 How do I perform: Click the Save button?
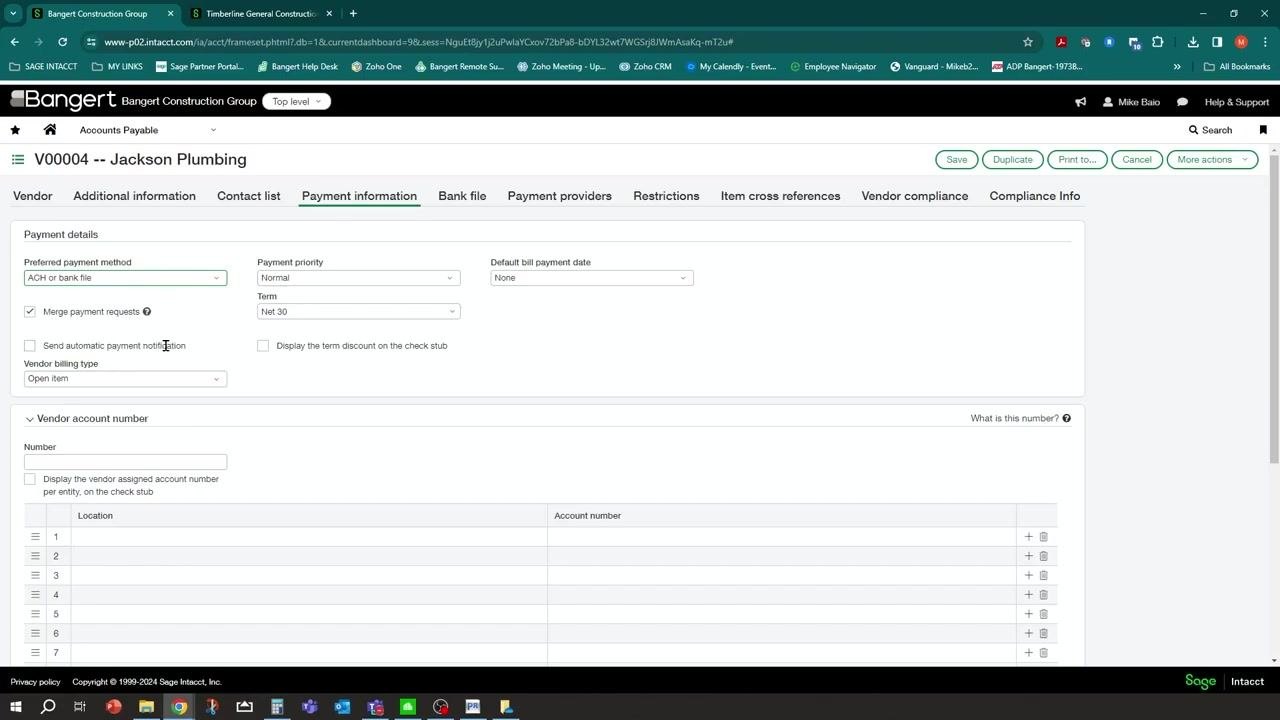point(957,160)
